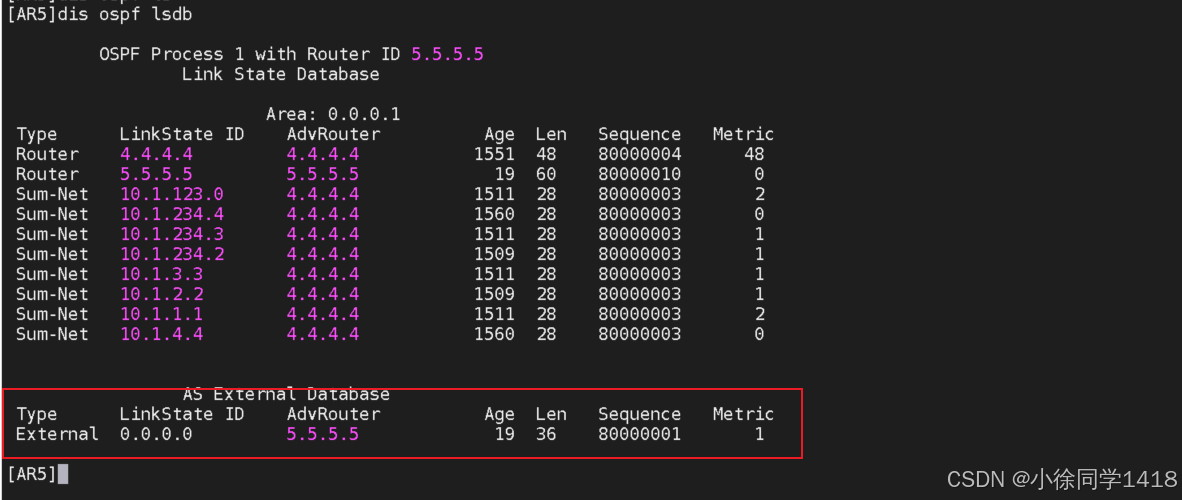Click the Len value 36 in the External row
The height and width of the screenshot is (500, 1182).
click(546, 434)
